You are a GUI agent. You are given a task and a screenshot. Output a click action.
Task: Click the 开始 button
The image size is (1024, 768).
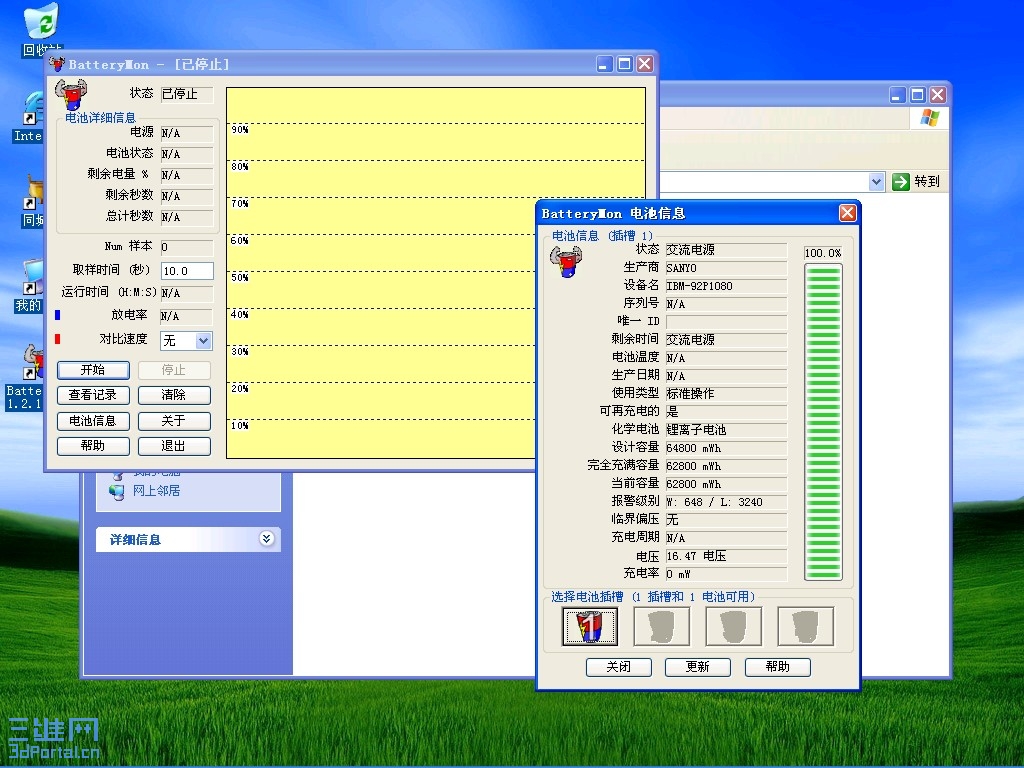coord(93,370)
